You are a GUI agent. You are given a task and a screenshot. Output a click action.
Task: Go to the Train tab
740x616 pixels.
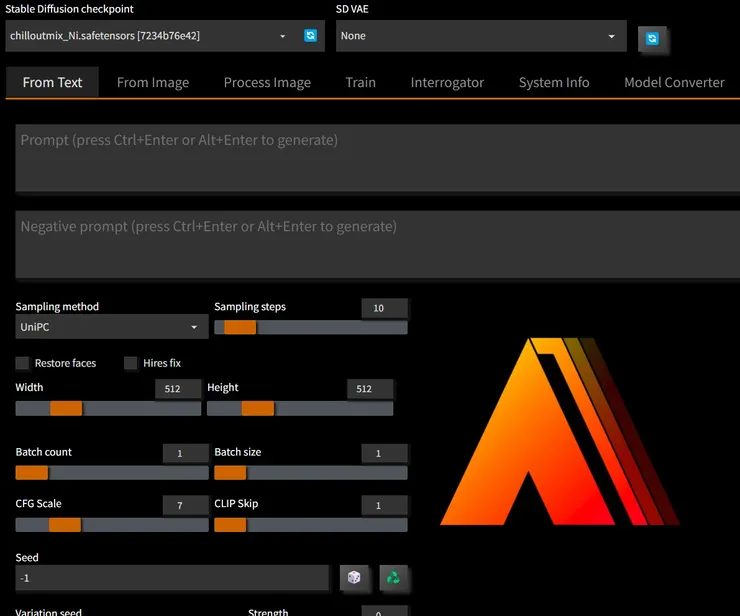(361, 83)
